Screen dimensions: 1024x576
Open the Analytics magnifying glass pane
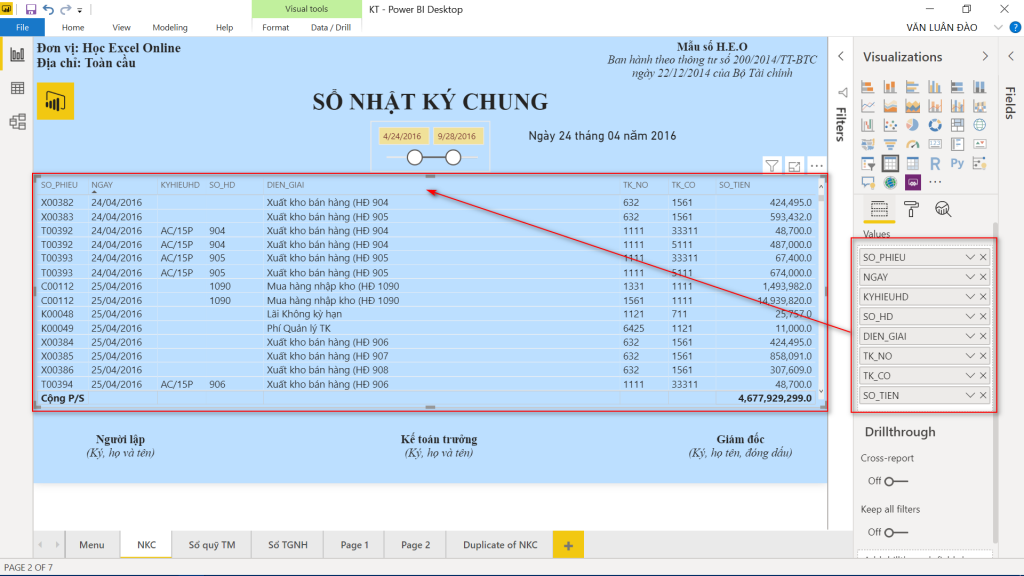point(942,207)
